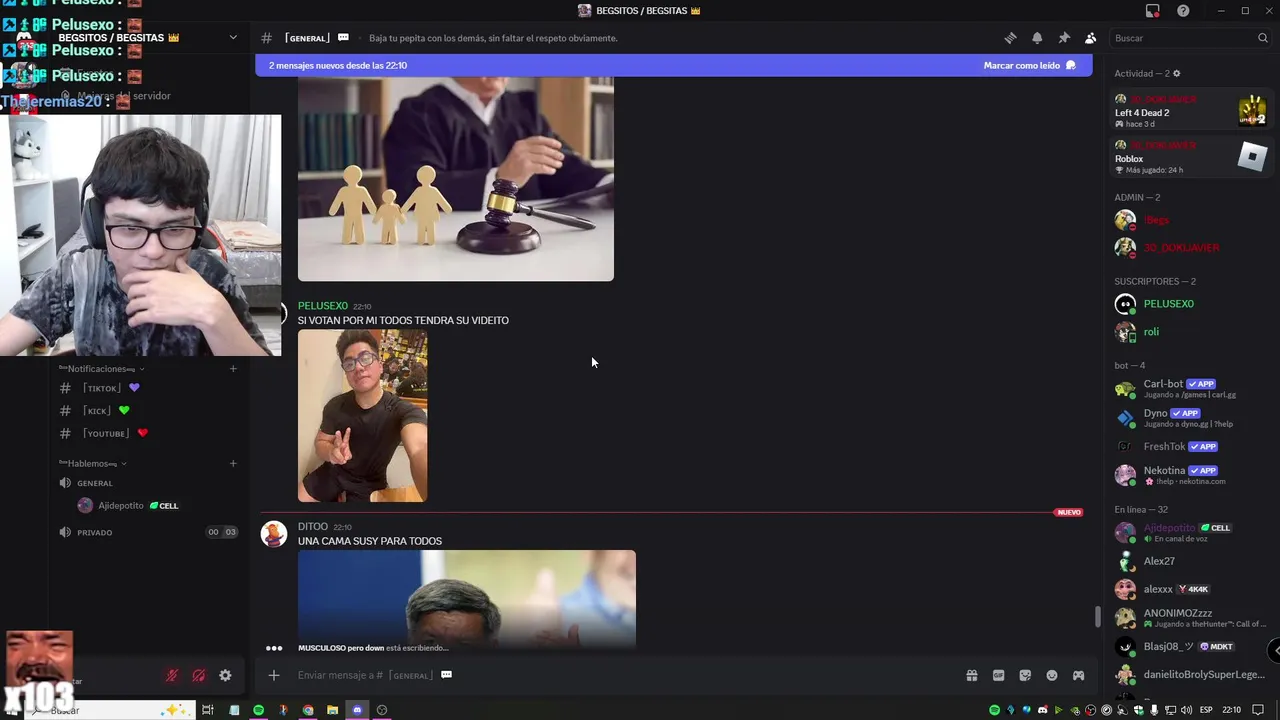Screen dimensions: 1280x720
Task: Open File Explorer from the taskbar
Action: click(333, 710)
